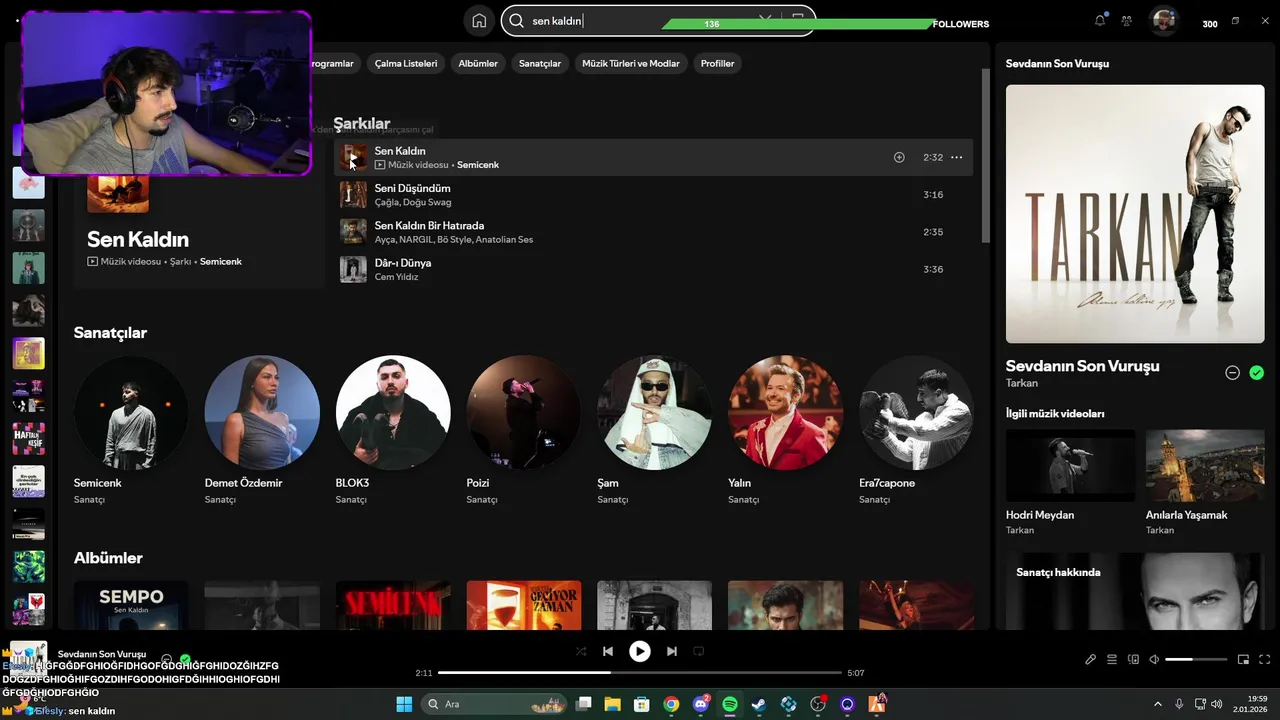Toggle the green saved checkmark in right panel
Screen dimensions: 1280x720
[1257, 373]
